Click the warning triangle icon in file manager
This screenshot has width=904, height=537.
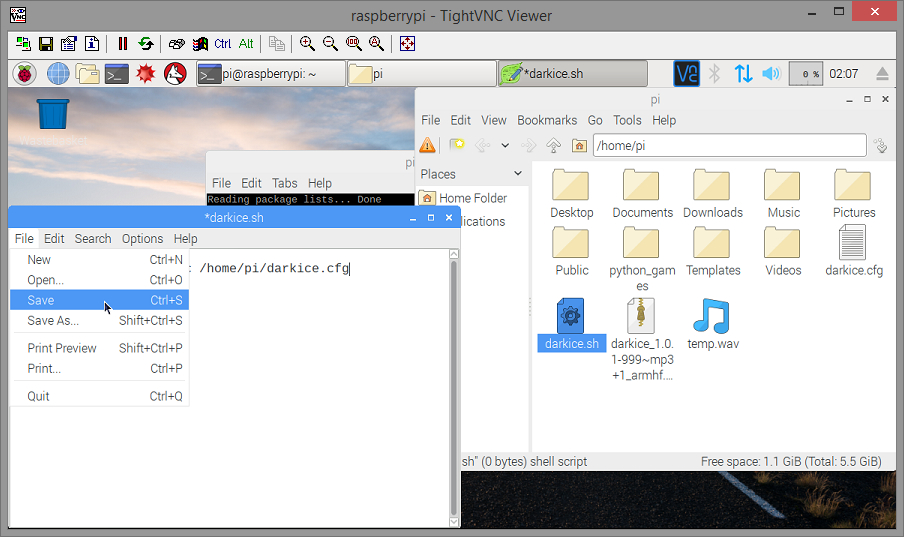pyautogui.click(x=427, y=145)
